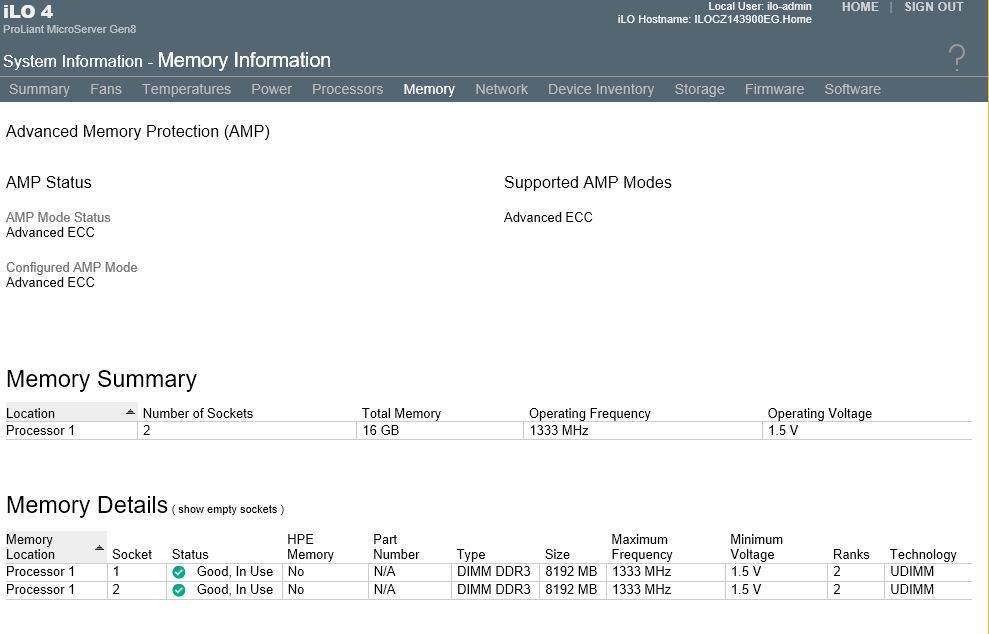View the Network tab
The image size is (989, 634).
click(x=501, y=89)
